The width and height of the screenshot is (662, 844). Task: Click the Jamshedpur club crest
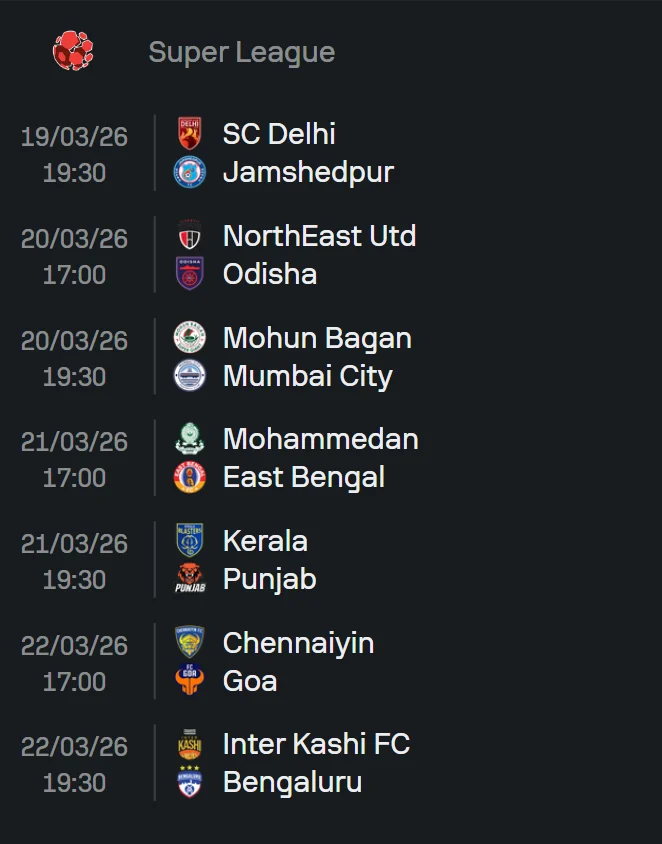click(189, 172)
